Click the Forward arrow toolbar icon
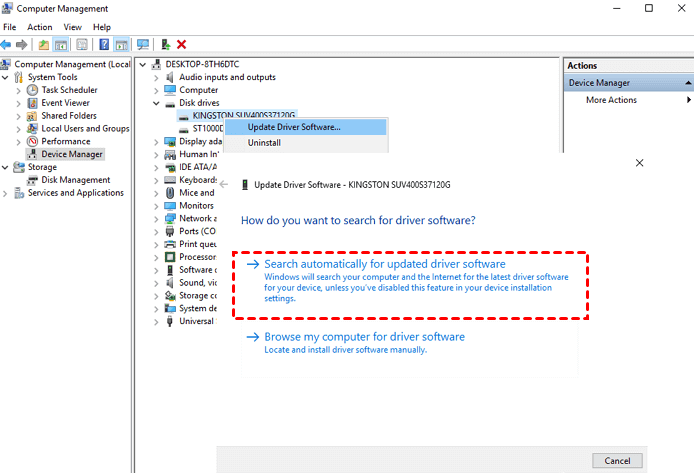The width and height of the screenshot is (694, 473). 21,44
